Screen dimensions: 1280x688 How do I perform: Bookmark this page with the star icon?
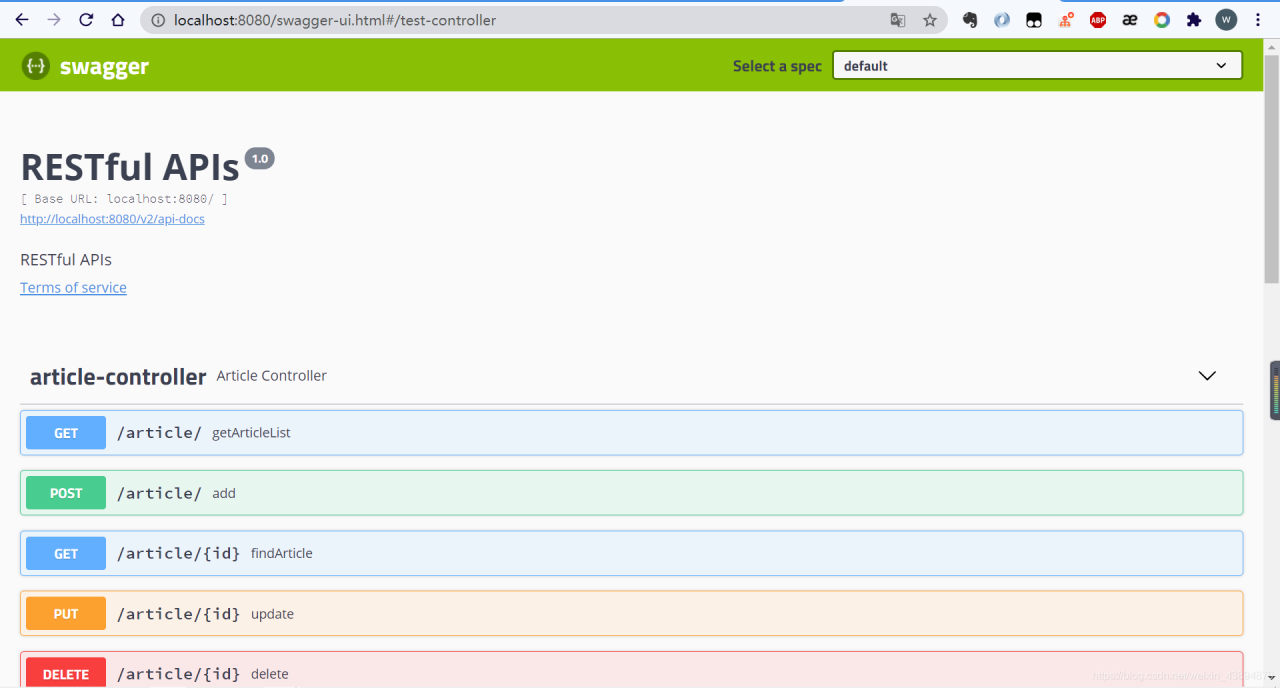tap(929, 20)
